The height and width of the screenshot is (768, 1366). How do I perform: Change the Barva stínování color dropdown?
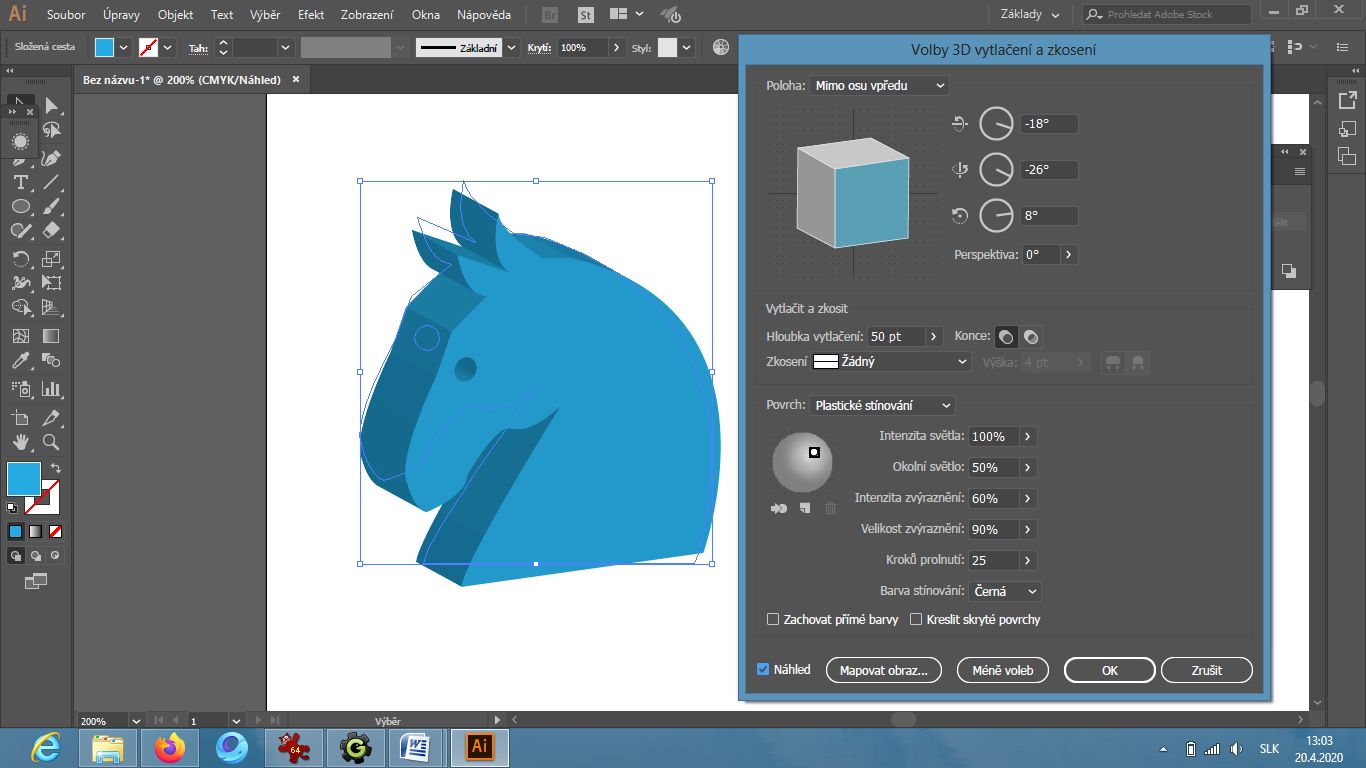1004,591
